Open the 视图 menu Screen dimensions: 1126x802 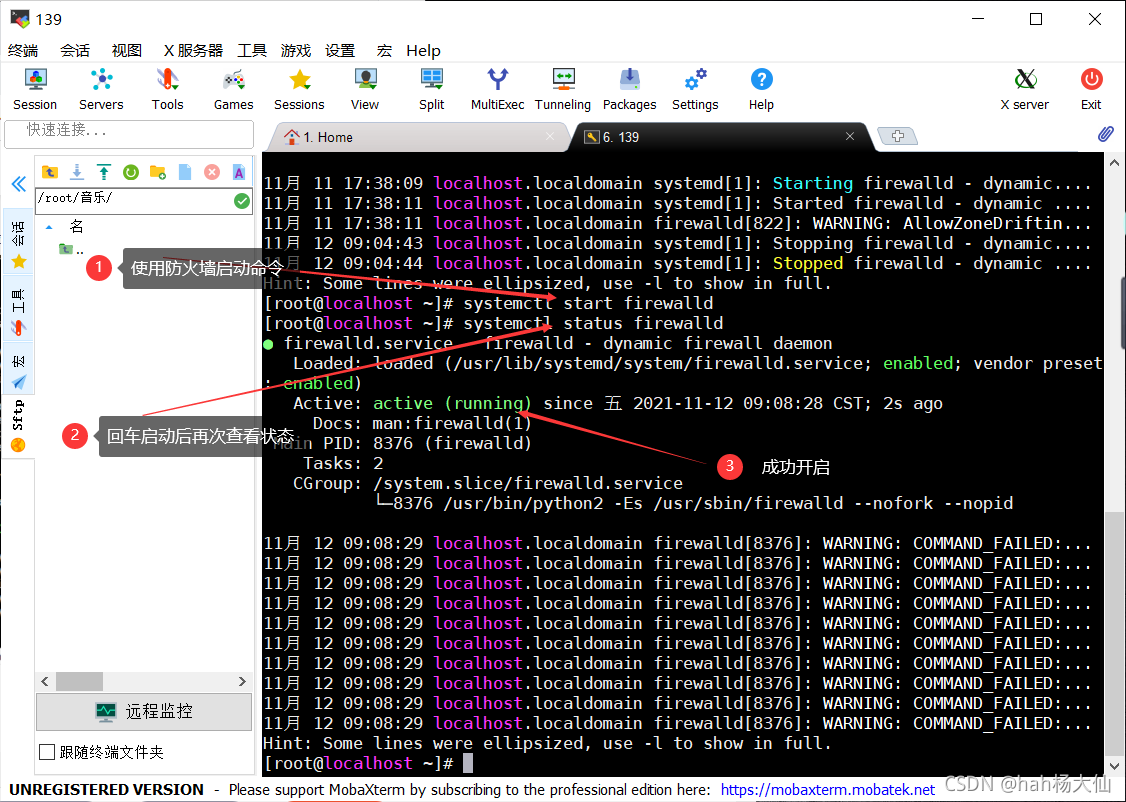127,50
